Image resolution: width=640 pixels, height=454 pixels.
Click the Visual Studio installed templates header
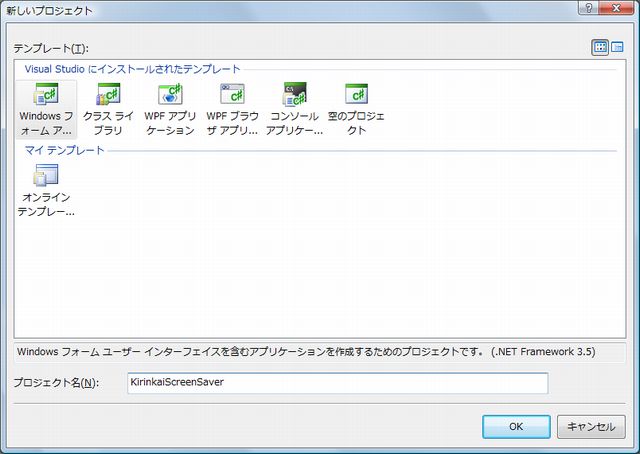coord(132,69)
